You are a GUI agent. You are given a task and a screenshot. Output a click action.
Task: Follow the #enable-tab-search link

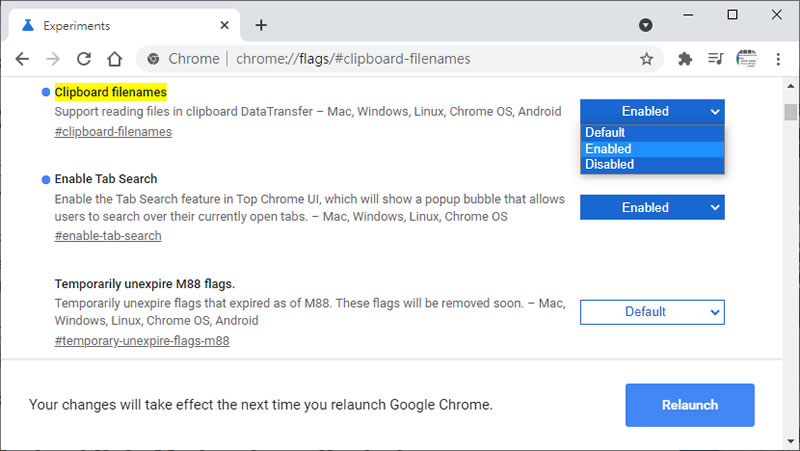pyautogui.click(x=108, y=236)
